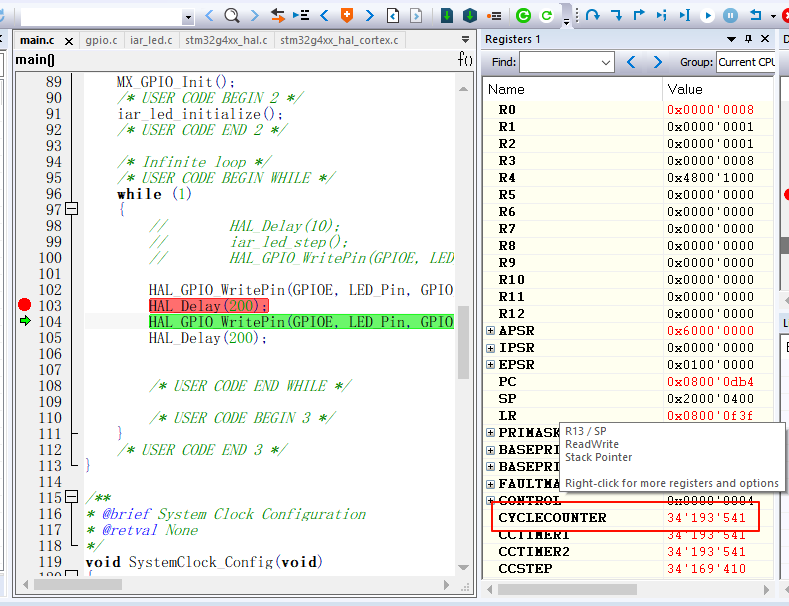Collapse the comment fold at line 115
The height and width of the screenshot is (606, 789).
[x=72, y=497]
